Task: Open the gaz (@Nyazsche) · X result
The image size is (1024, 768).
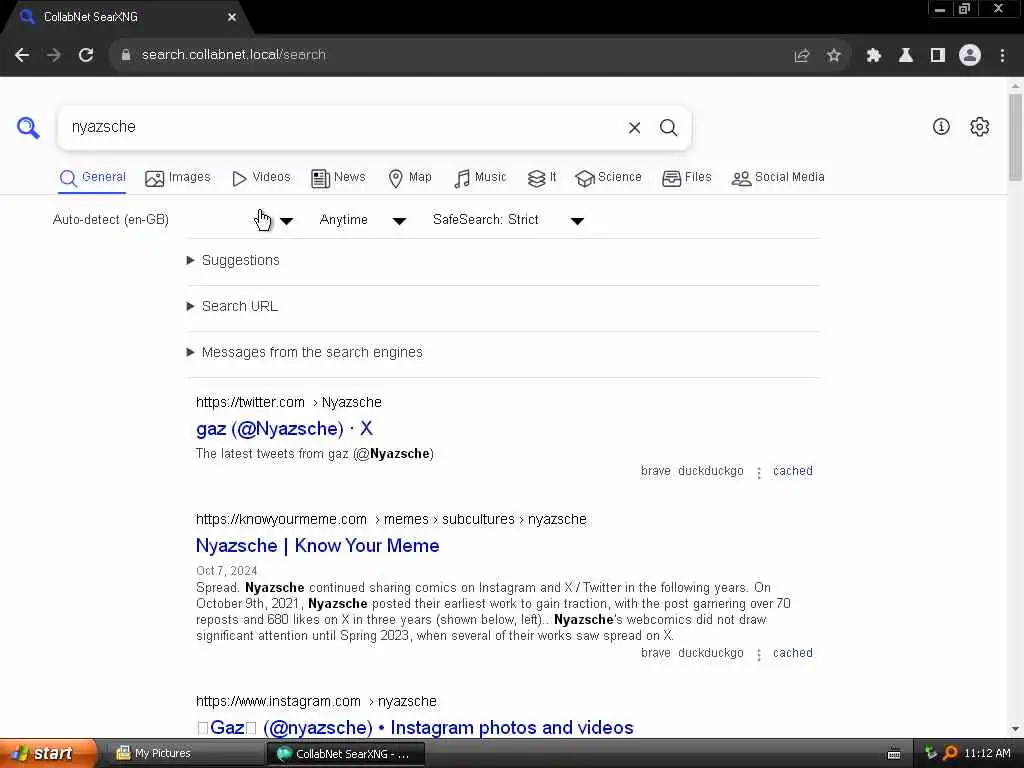Action: click(284, 429)
